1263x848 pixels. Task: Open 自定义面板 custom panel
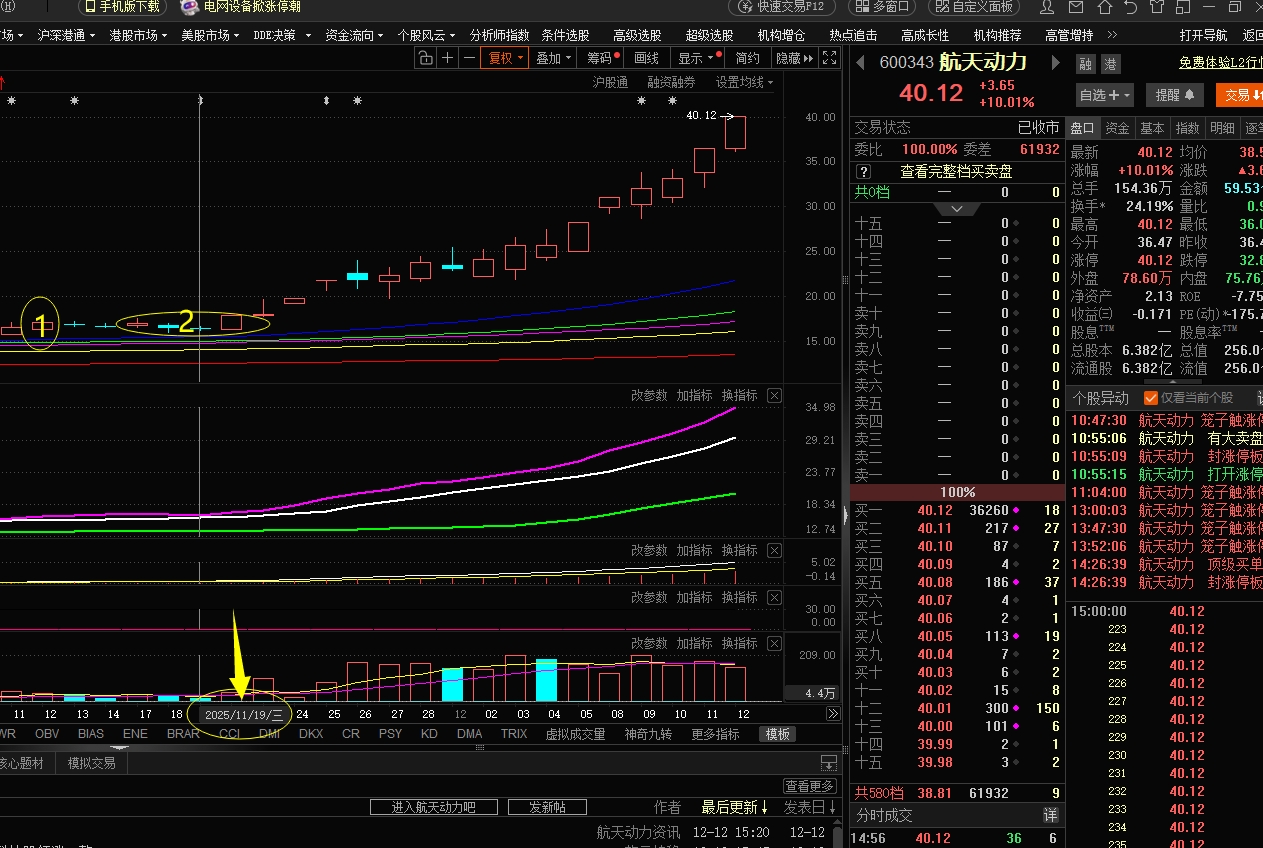(974, 7)
